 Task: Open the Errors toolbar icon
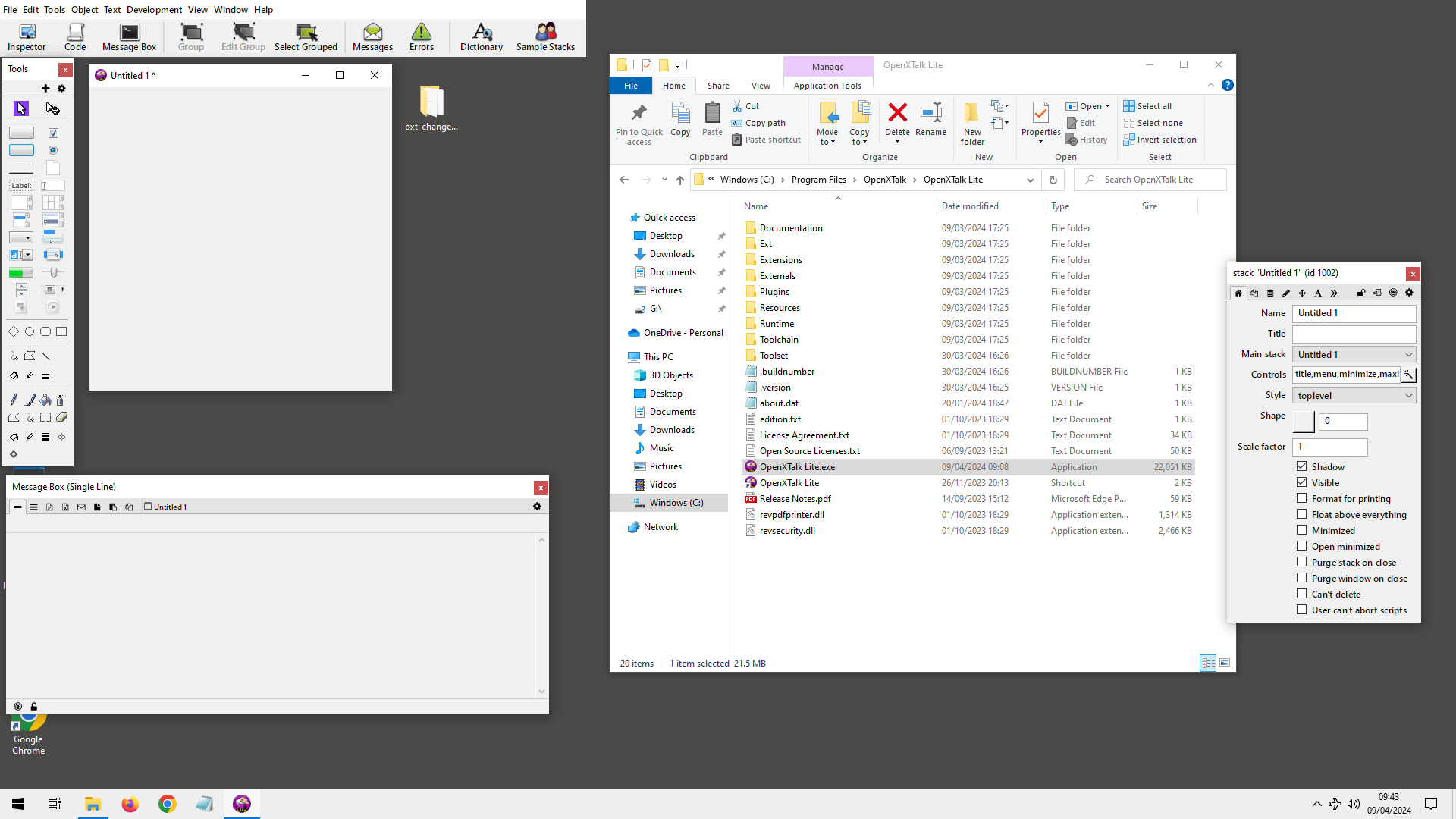tap(422, 36)
